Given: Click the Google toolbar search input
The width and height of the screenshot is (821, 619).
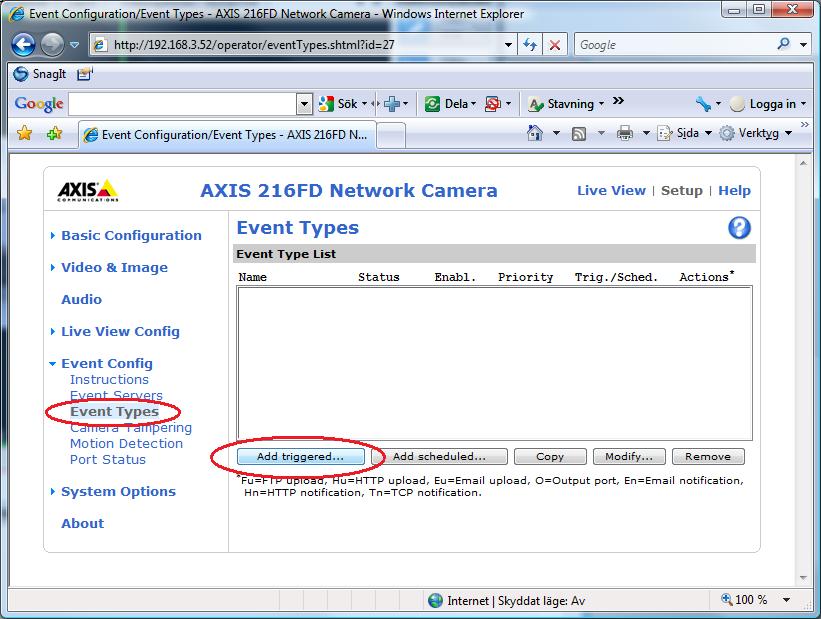Looking at the screenshot, I should tap(183, 104).
